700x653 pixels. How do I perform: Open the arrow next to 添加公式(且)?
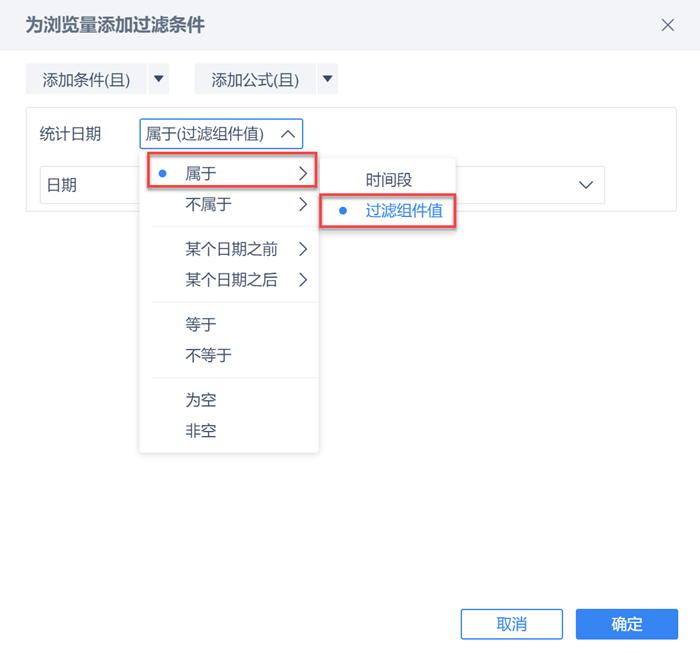point(327,80)
